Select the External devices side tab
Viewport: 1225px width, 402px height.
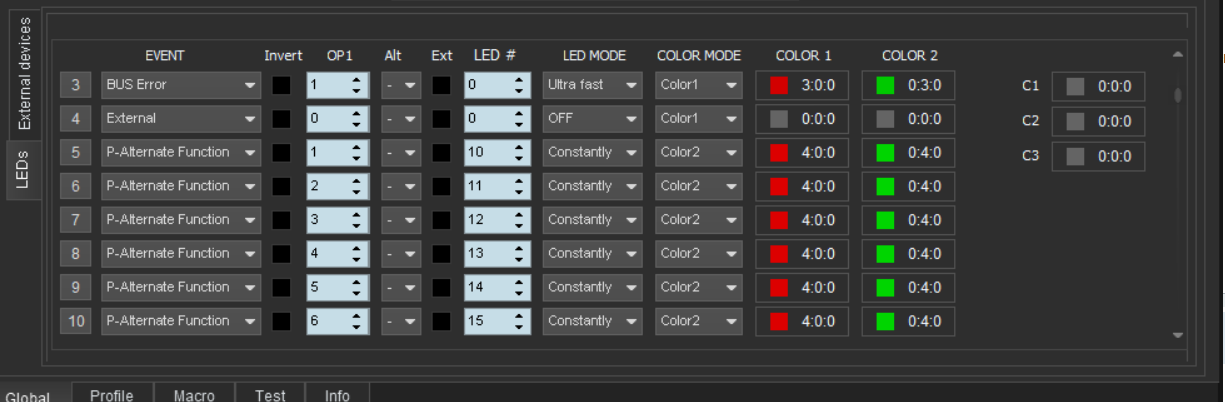click(25, 75)
